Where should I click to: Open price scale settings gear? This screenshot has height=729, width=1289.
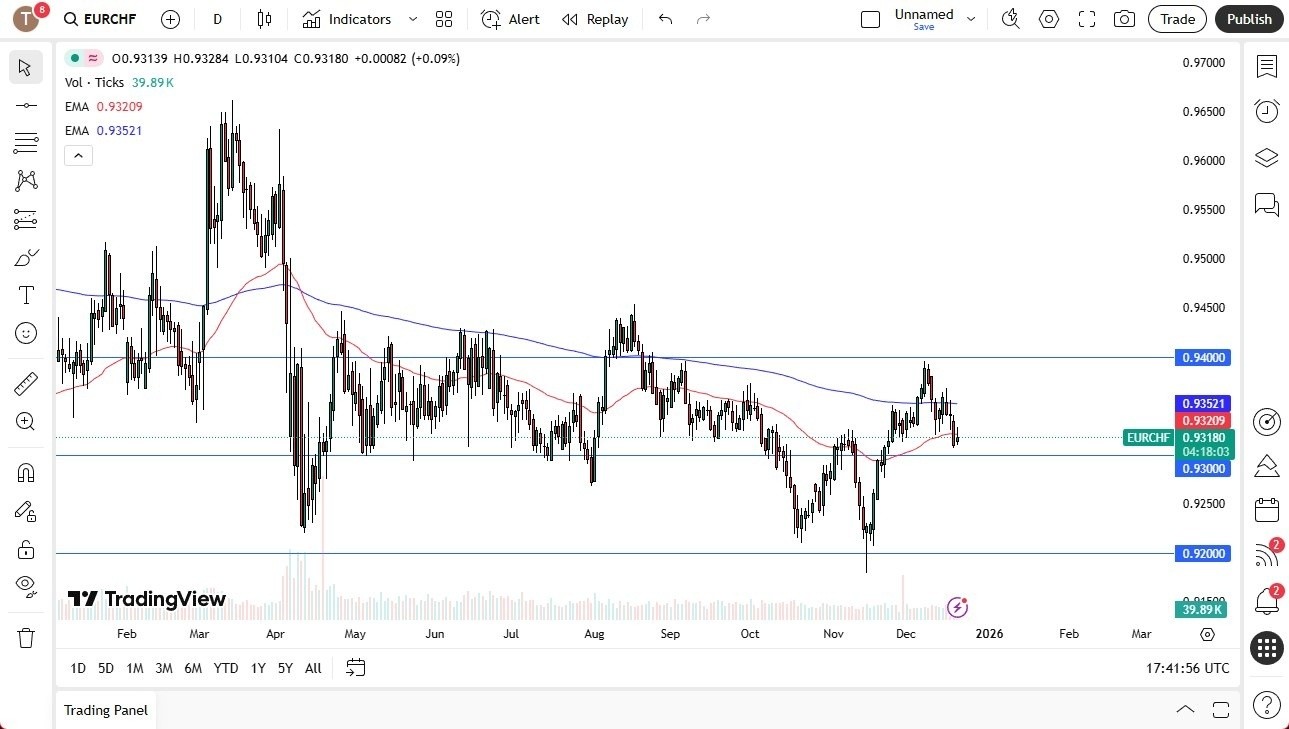(1207, 635)
